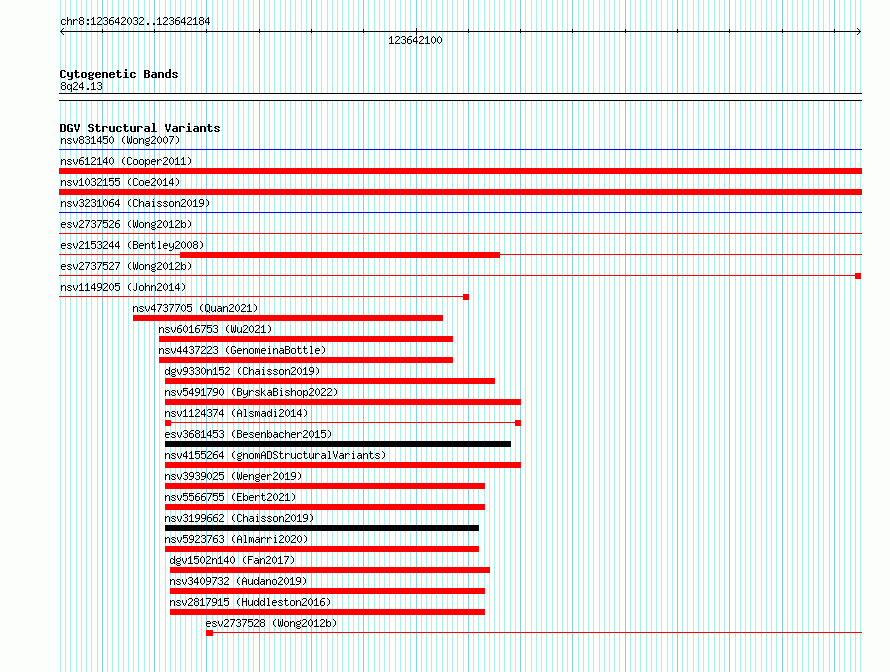Screen dimensions: 890x672
Task: Click the red end marker of nsv1149205
Action: pos(466,297)
